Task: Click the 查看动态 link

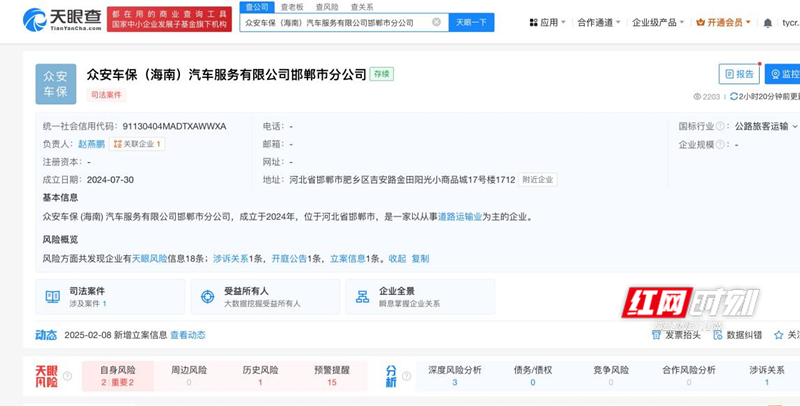Action: (188, 335)
